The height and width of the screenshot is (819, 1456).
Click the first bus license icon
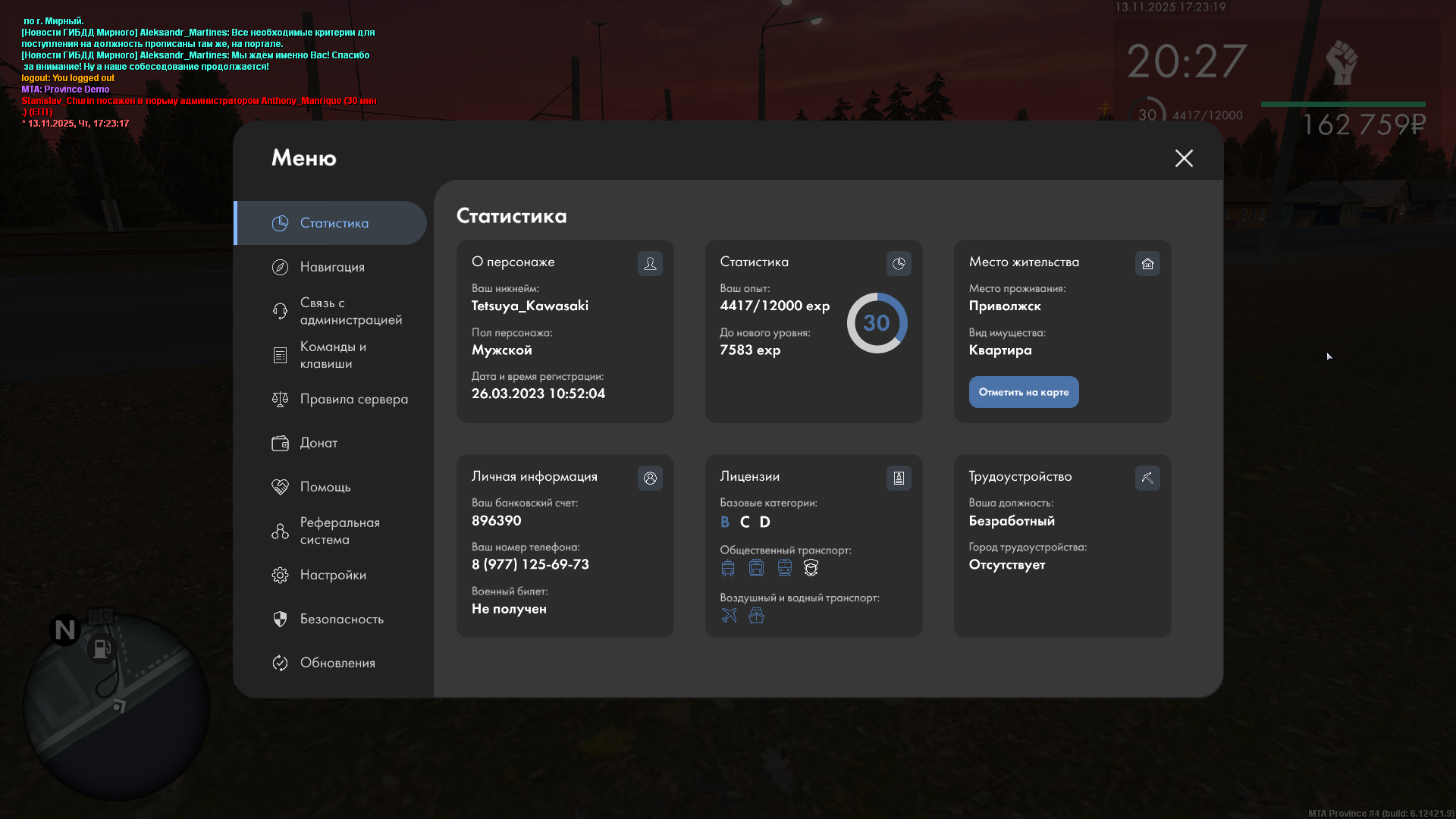(728, 567)
